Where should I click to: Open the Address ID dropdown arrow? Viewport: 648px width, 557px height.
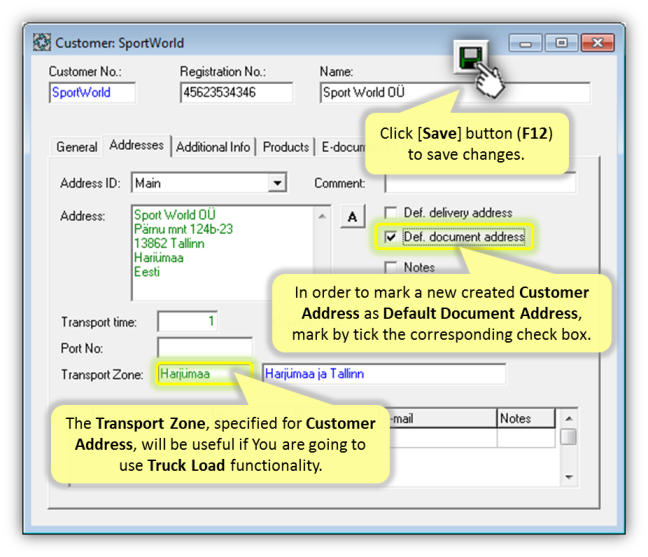click(x=277, y=183)
